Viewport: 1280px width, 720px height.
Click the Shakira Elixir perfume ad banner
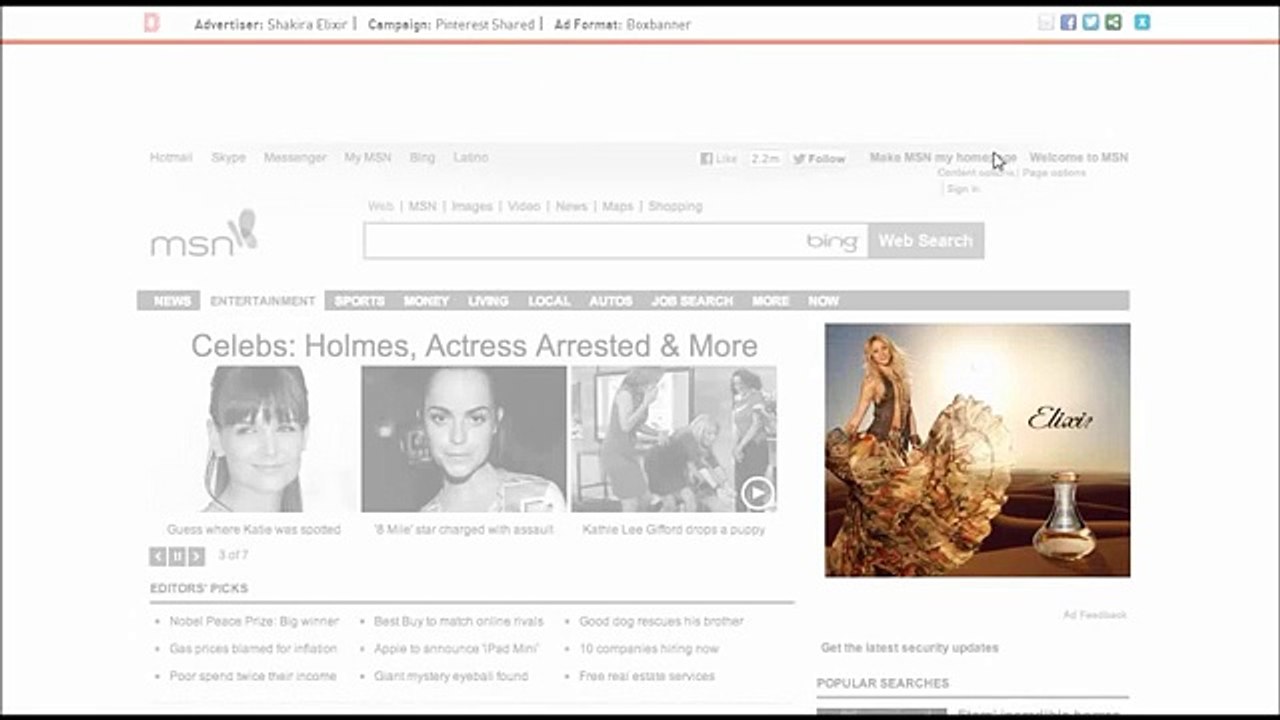click(x=978, y=450)
